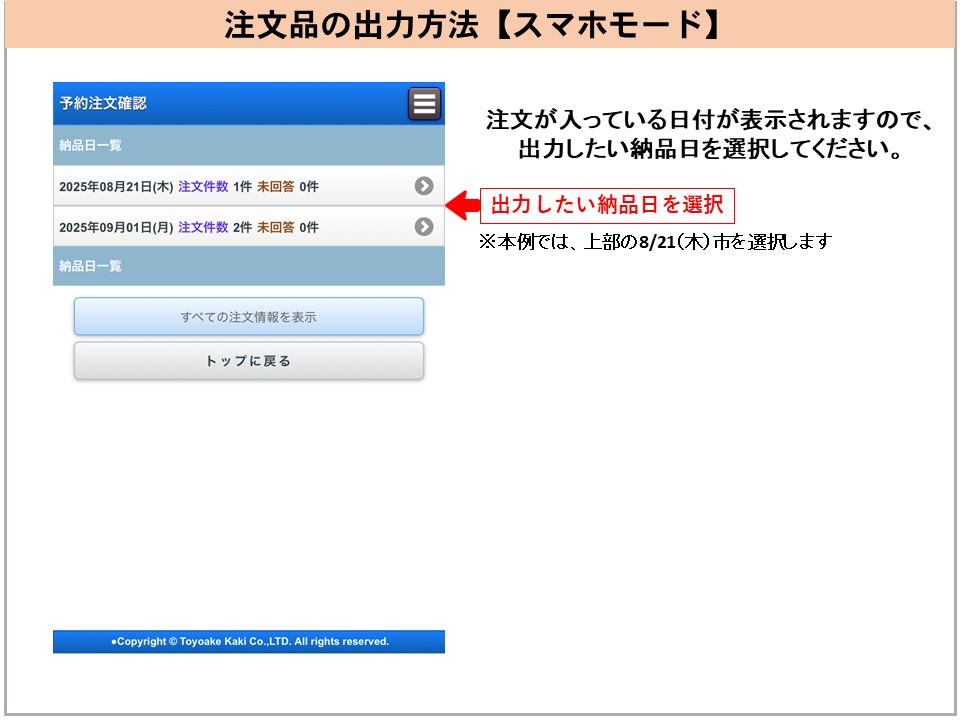Image resolution: width=960 pixels, height=720 pixels.
Task: Click 未回答 label in the 08月21日 row
Action: pos(275,187)
